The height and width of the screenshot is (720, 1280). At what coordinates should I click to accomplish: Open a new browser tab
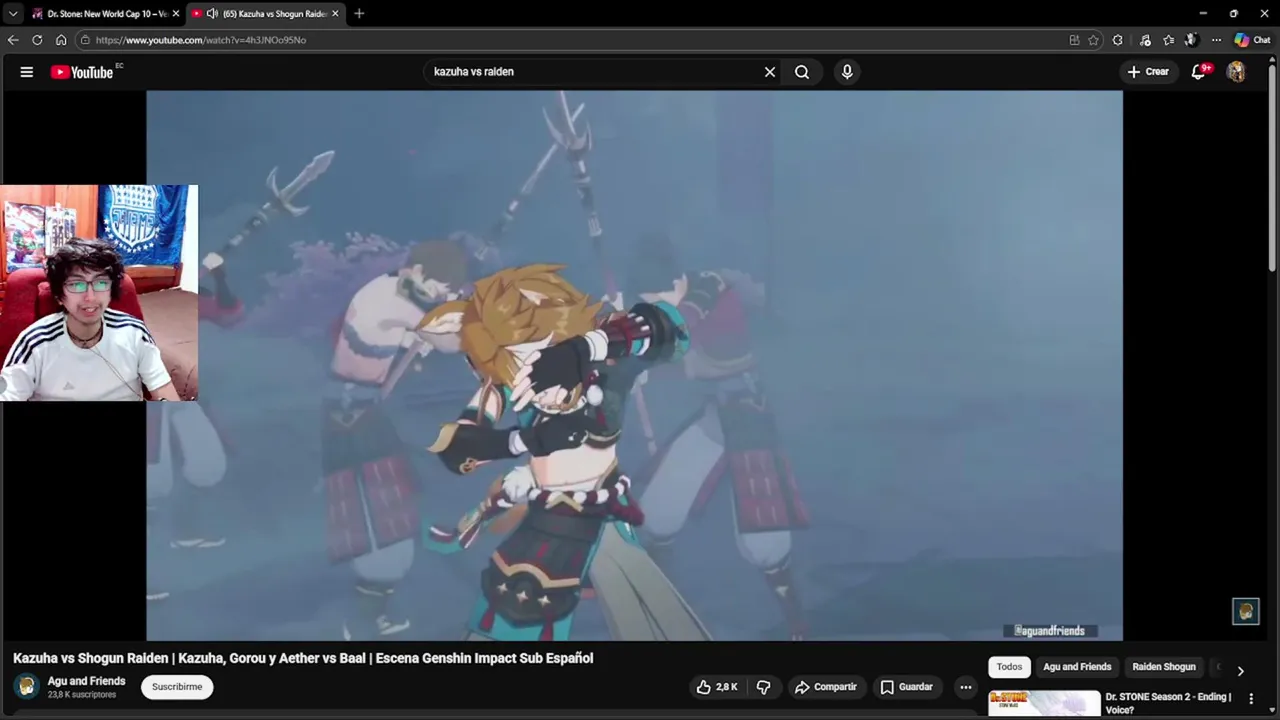click(359, 14)
